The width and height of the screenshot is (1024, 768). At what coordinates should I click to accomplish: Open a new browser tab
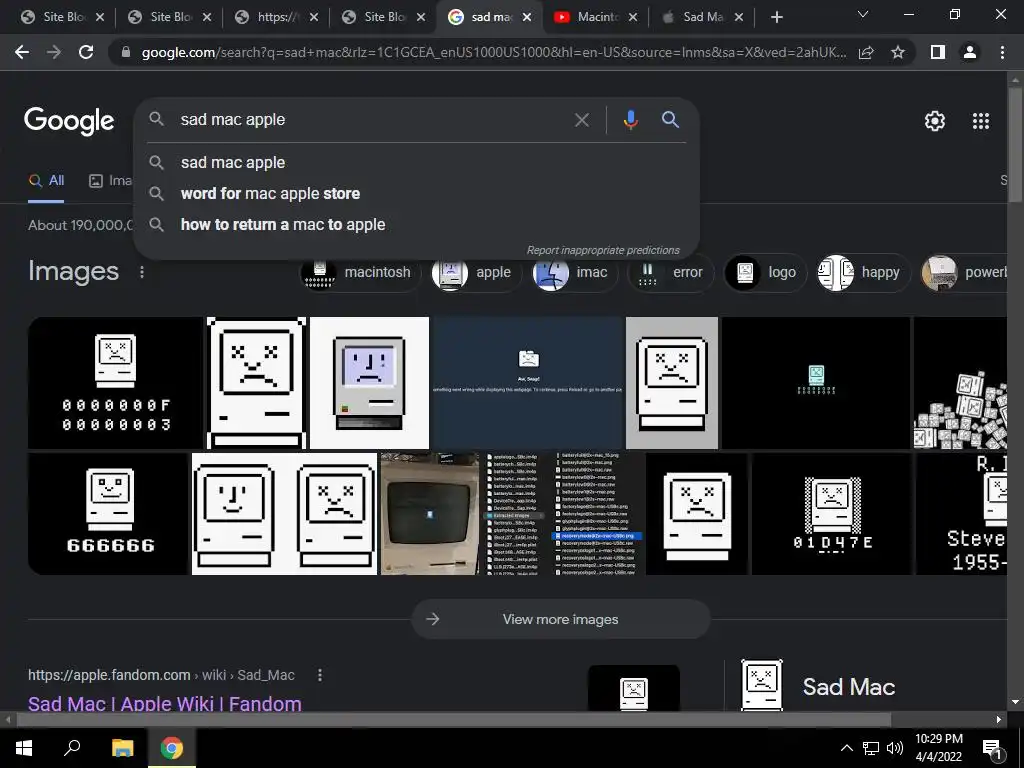click(x=776, y=18)
